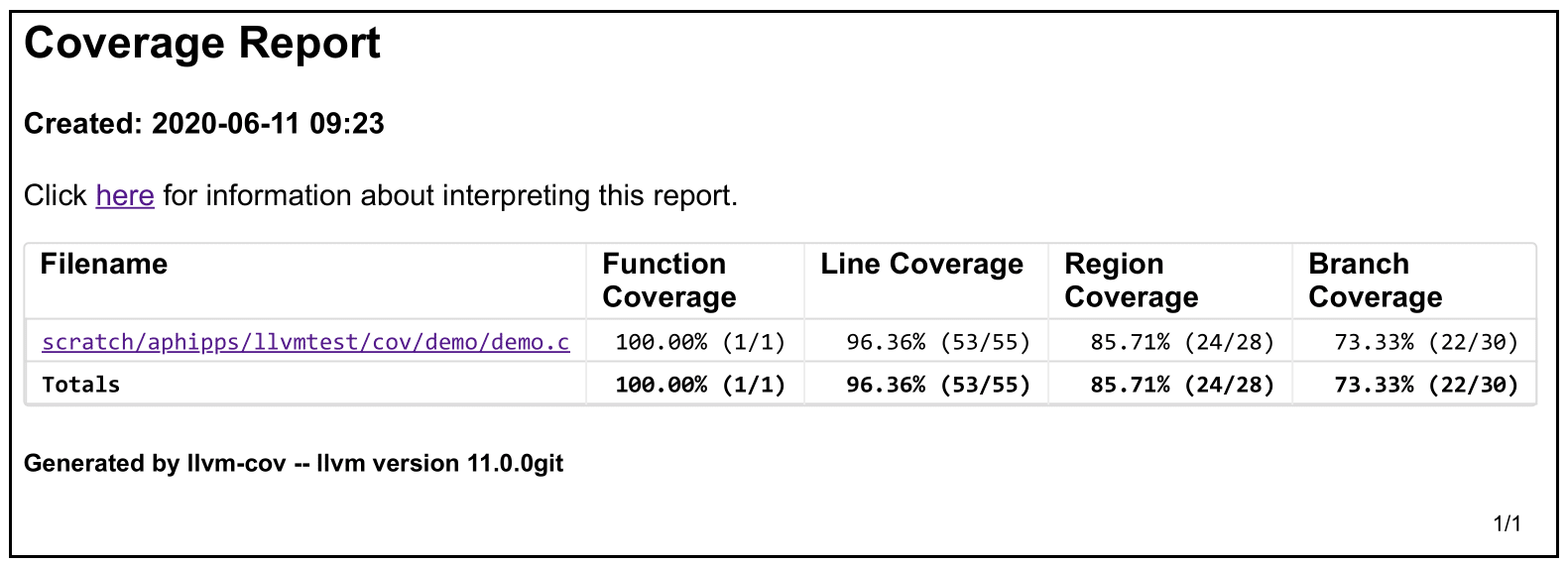Click the Coverage Report title heading

(x=202, y=44)
